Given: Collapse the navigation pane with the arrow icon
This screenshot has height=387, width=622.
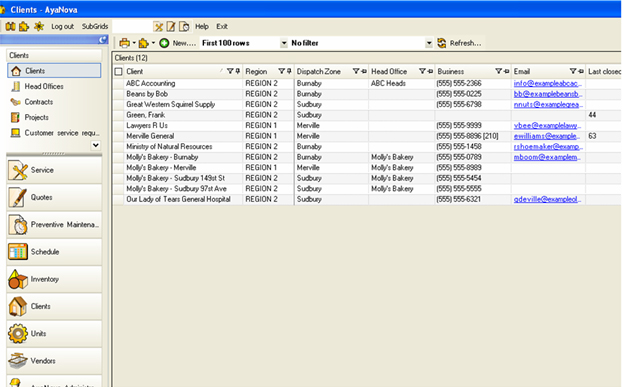Looking at the screenshot, I should point(103,39).
